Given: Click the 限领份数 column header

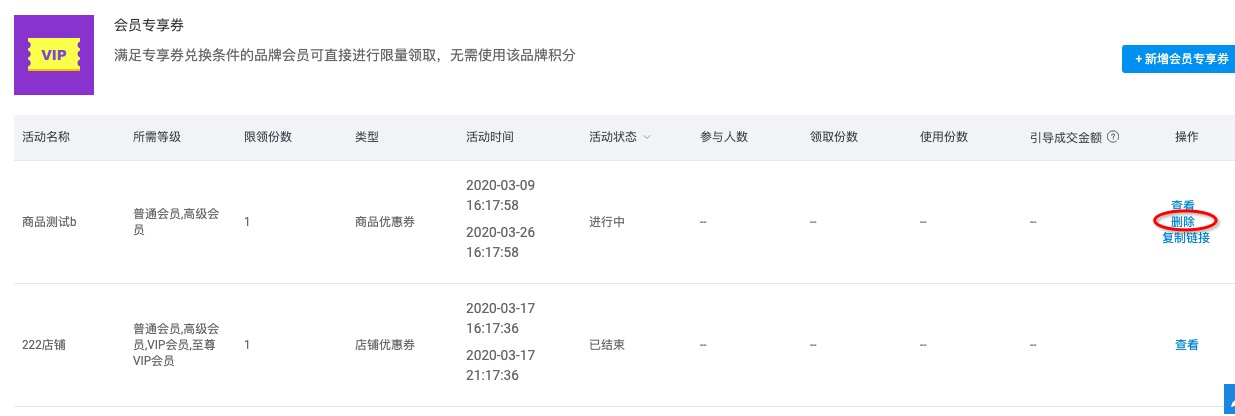Looking at the screenshot, I should click(267, 137).
